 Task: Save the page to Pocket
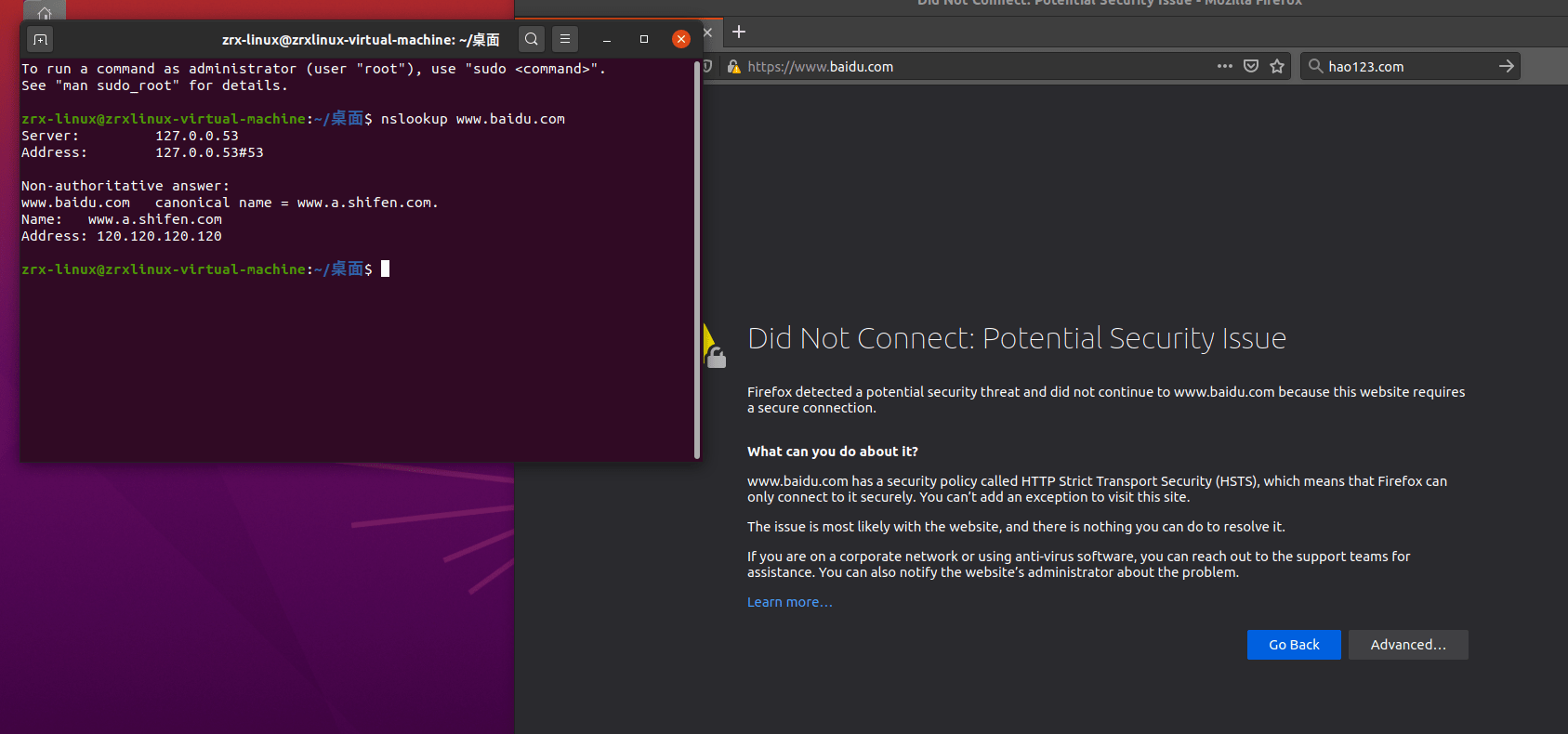pyautogui.click(x=1251, y=66)
